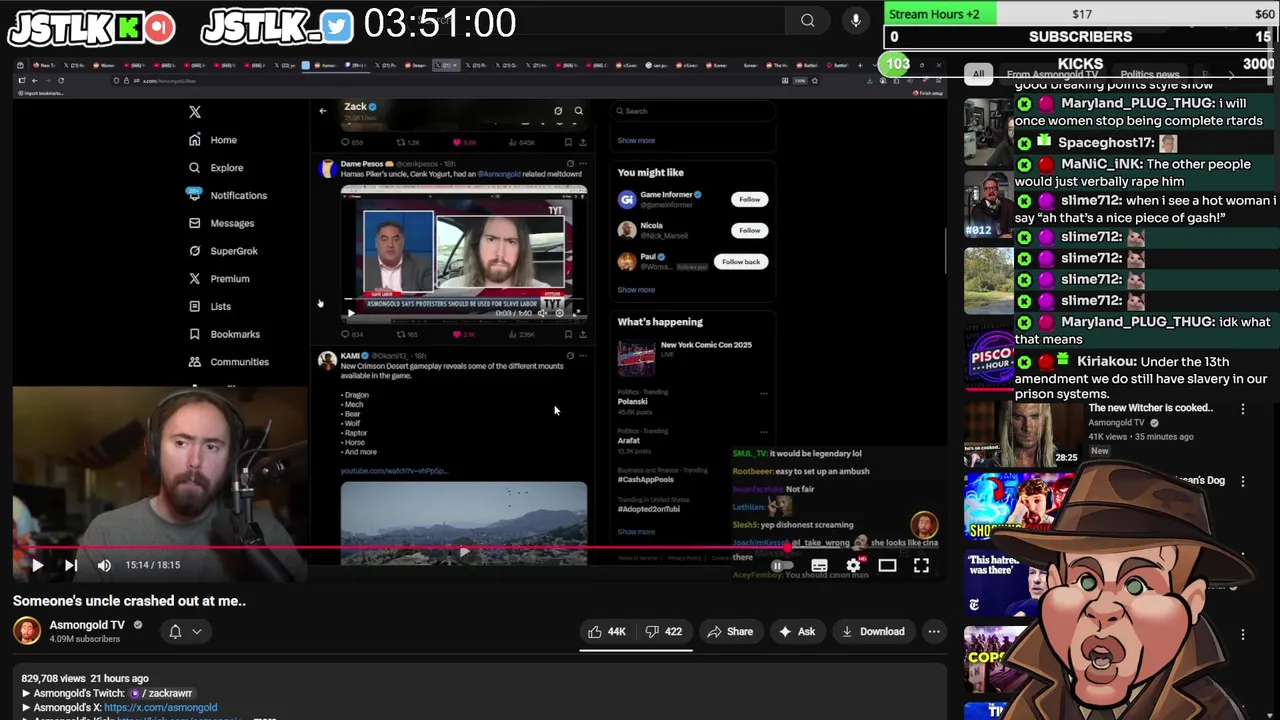
Task: Dislike the video showing 422
Action: point(663,631)
